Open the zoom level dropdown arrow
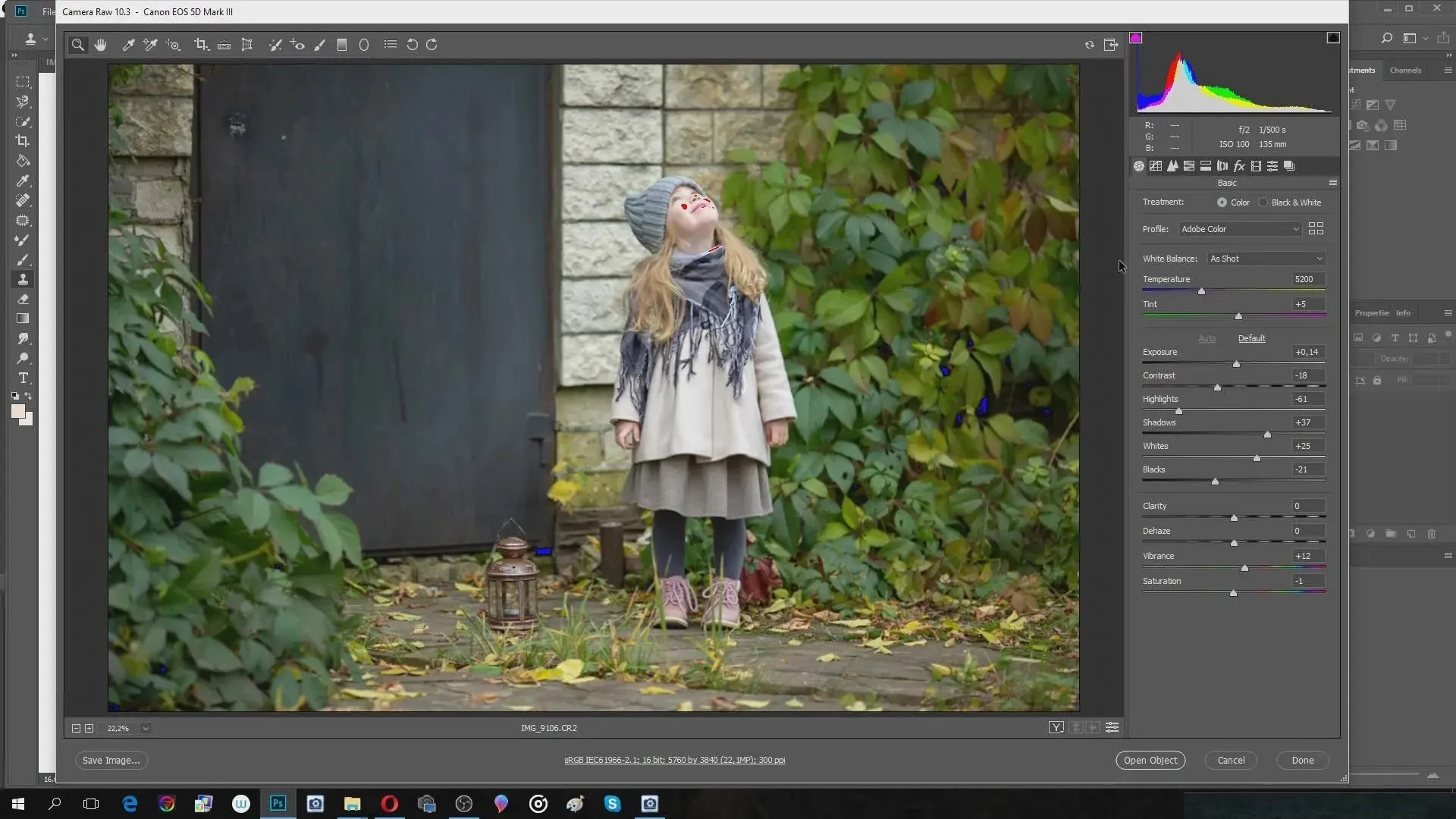The width and height of the screenshot is (1456, 819). pos(146,728)
